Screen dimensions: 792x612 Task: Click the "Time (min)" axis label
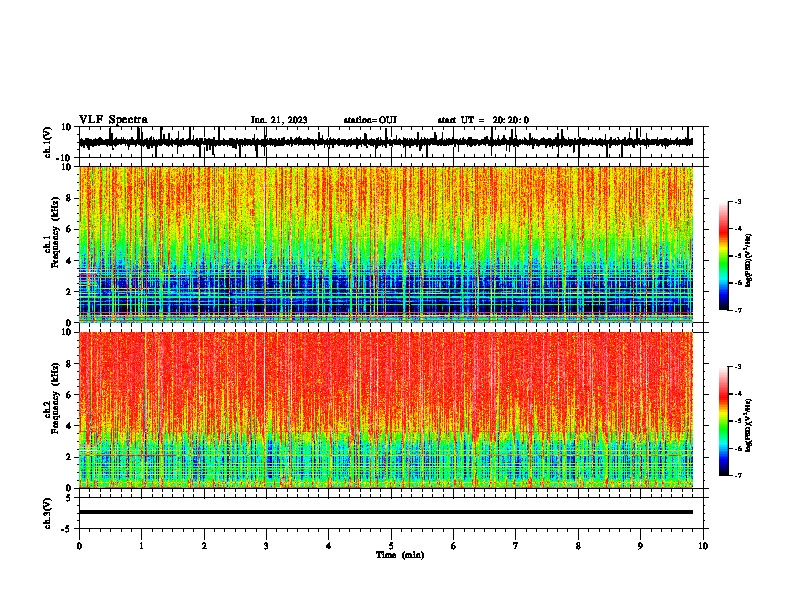click(400, 554)
